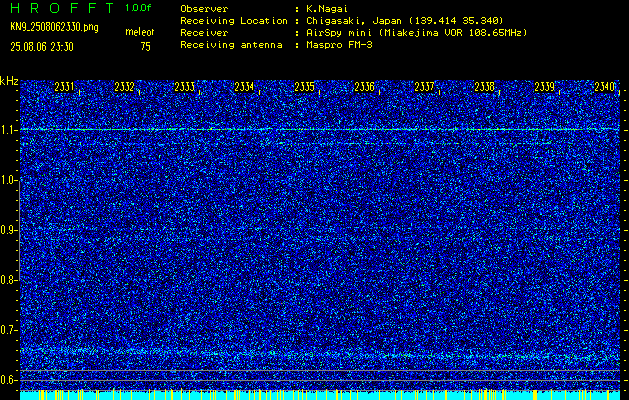
Task: Click the 0.6 frequency axis label
Action: 8,380
